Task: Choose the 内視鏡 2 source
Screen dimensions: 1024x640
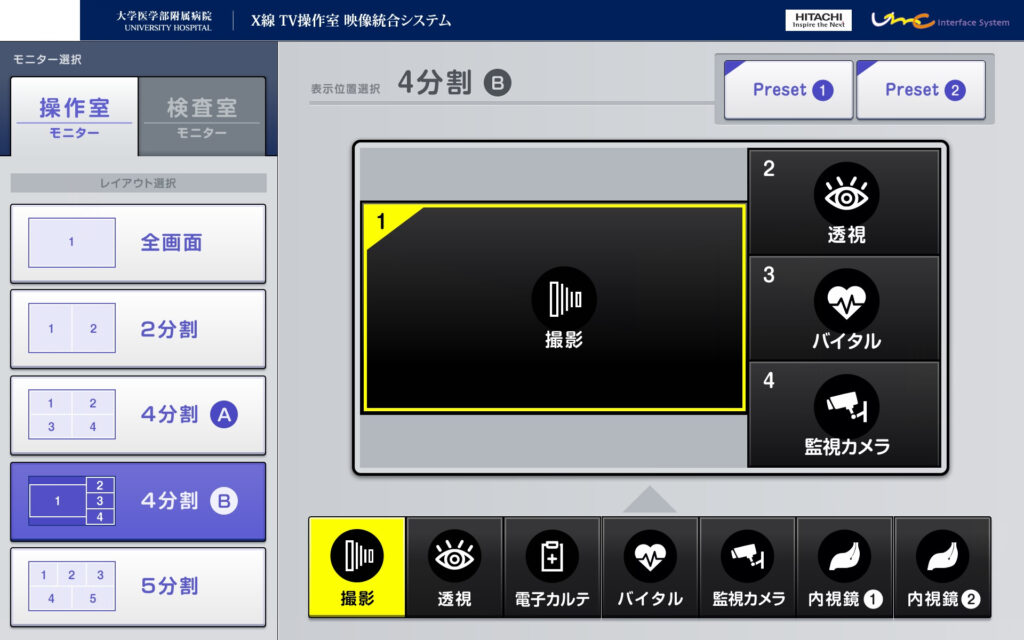Action: tap(942, 566)
